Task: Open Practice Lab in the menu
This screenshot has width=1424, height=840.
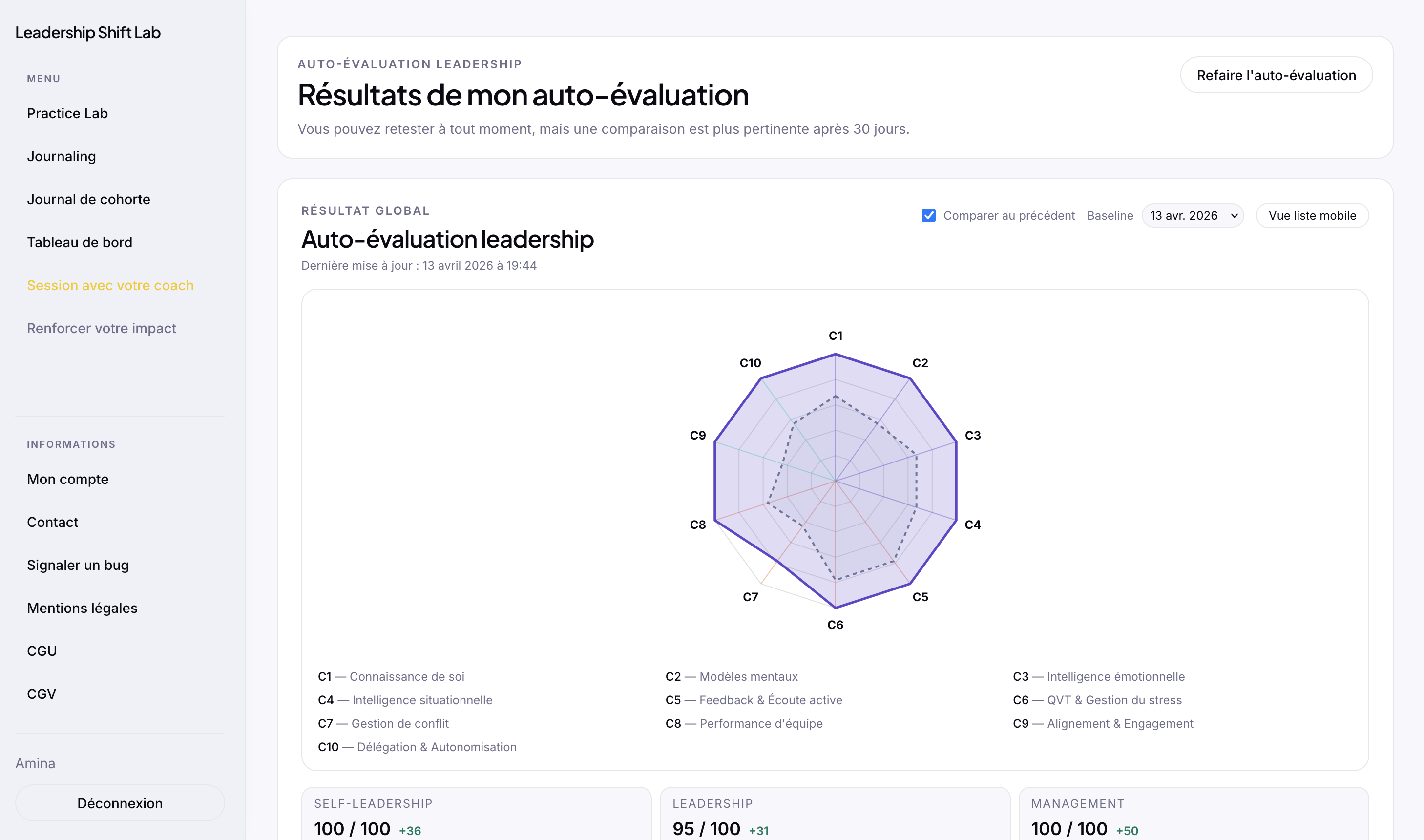Action: coord(67,113)
